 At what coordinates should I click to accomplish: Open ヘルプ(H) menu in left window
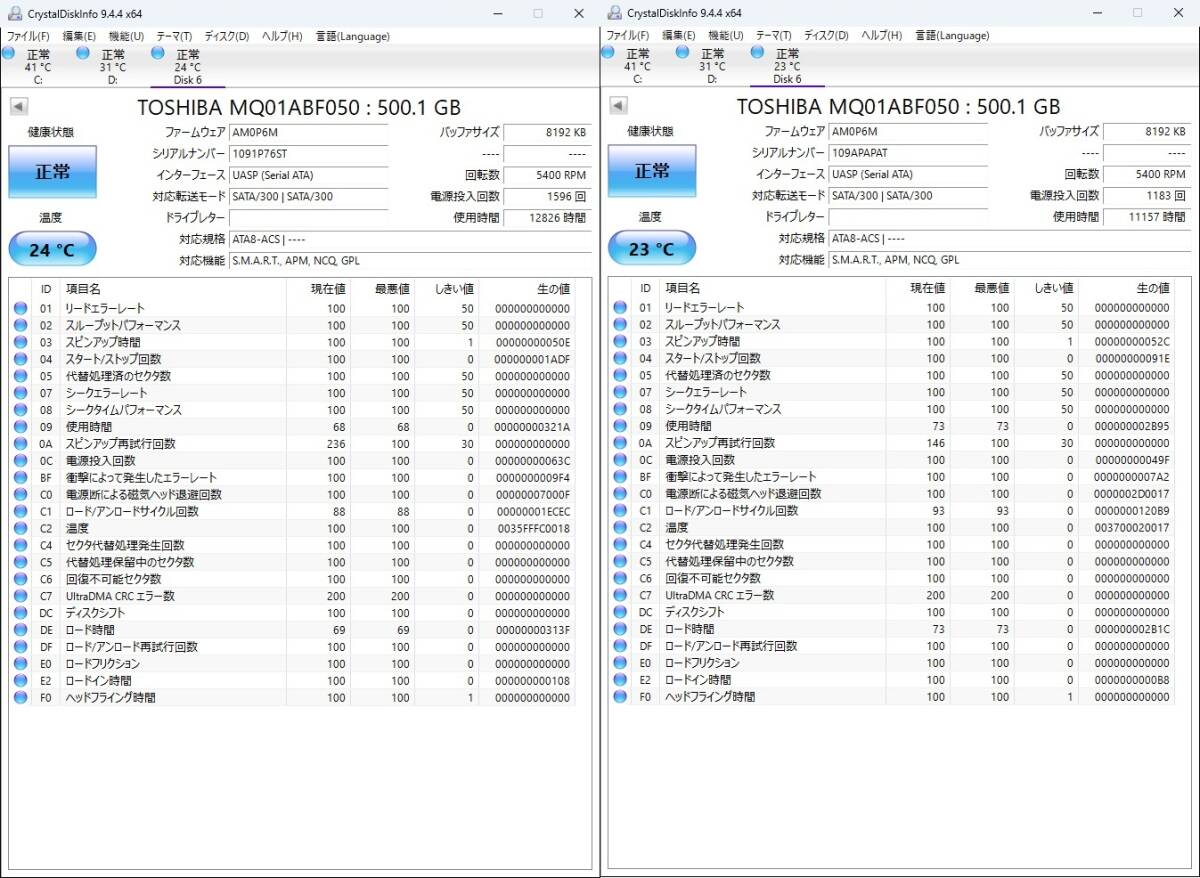pyautogui.click(x=282, y=36)
